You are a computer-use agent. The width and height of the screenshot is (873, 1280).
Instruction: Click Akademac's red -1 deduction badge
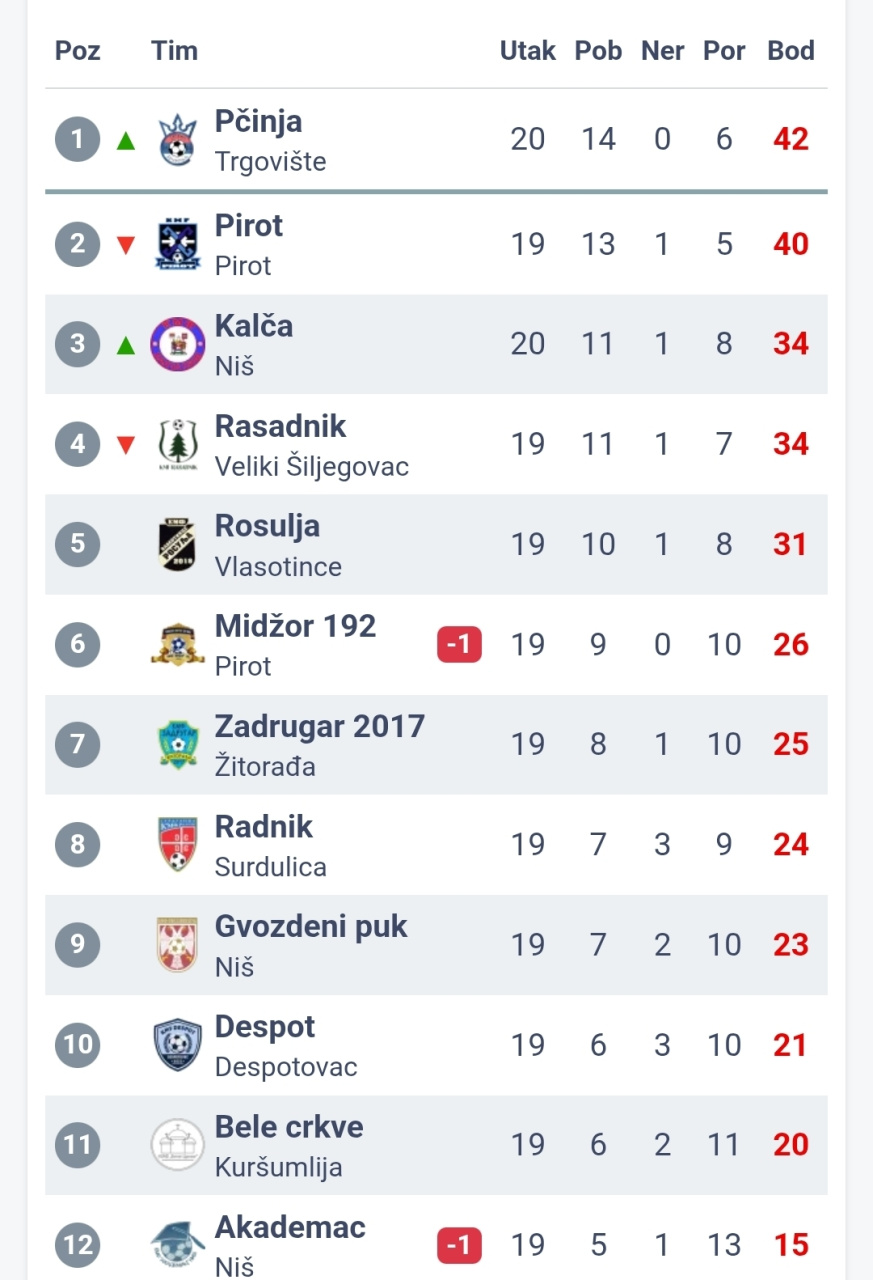(x=459, y=1245)
